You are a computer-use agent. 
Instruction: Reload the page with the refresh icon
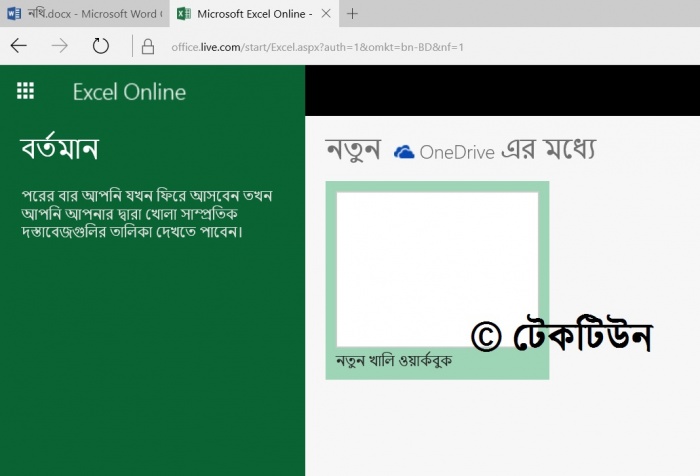(100, 46)
